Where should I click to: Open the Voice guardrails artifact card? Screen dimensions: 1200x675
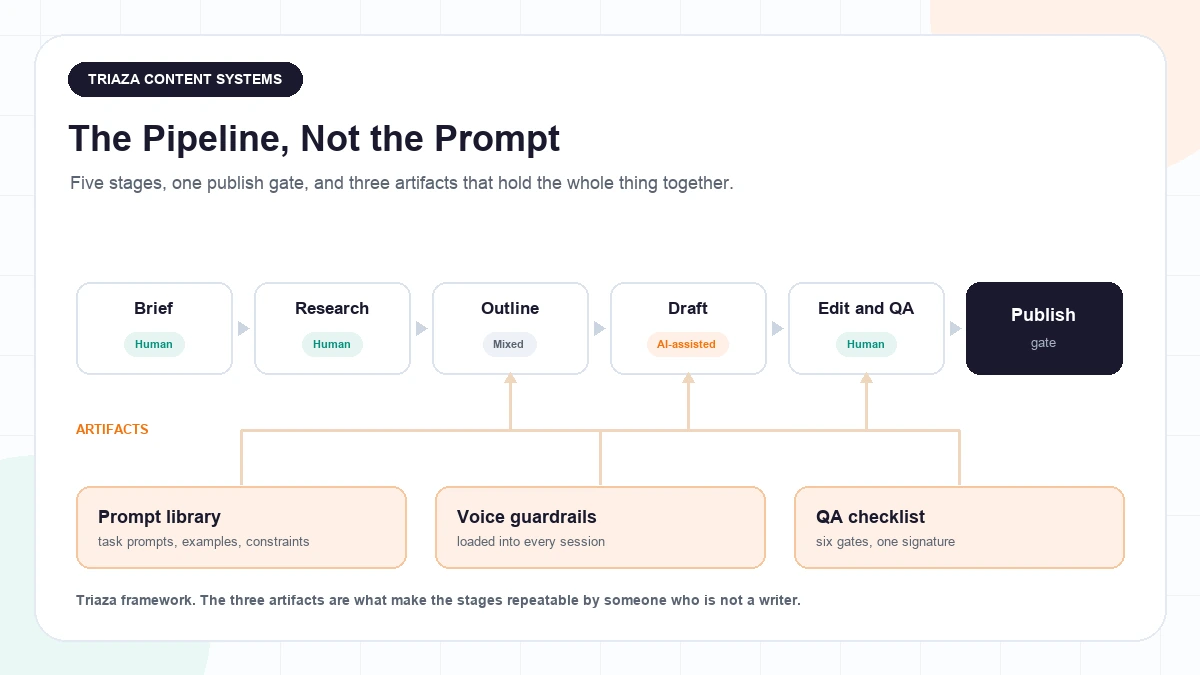[600, 527]
